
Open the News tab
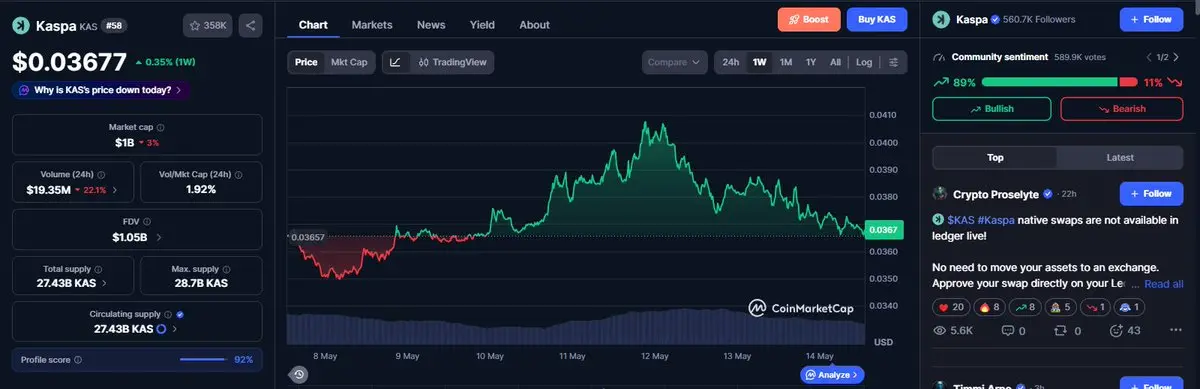coord(431,24)
